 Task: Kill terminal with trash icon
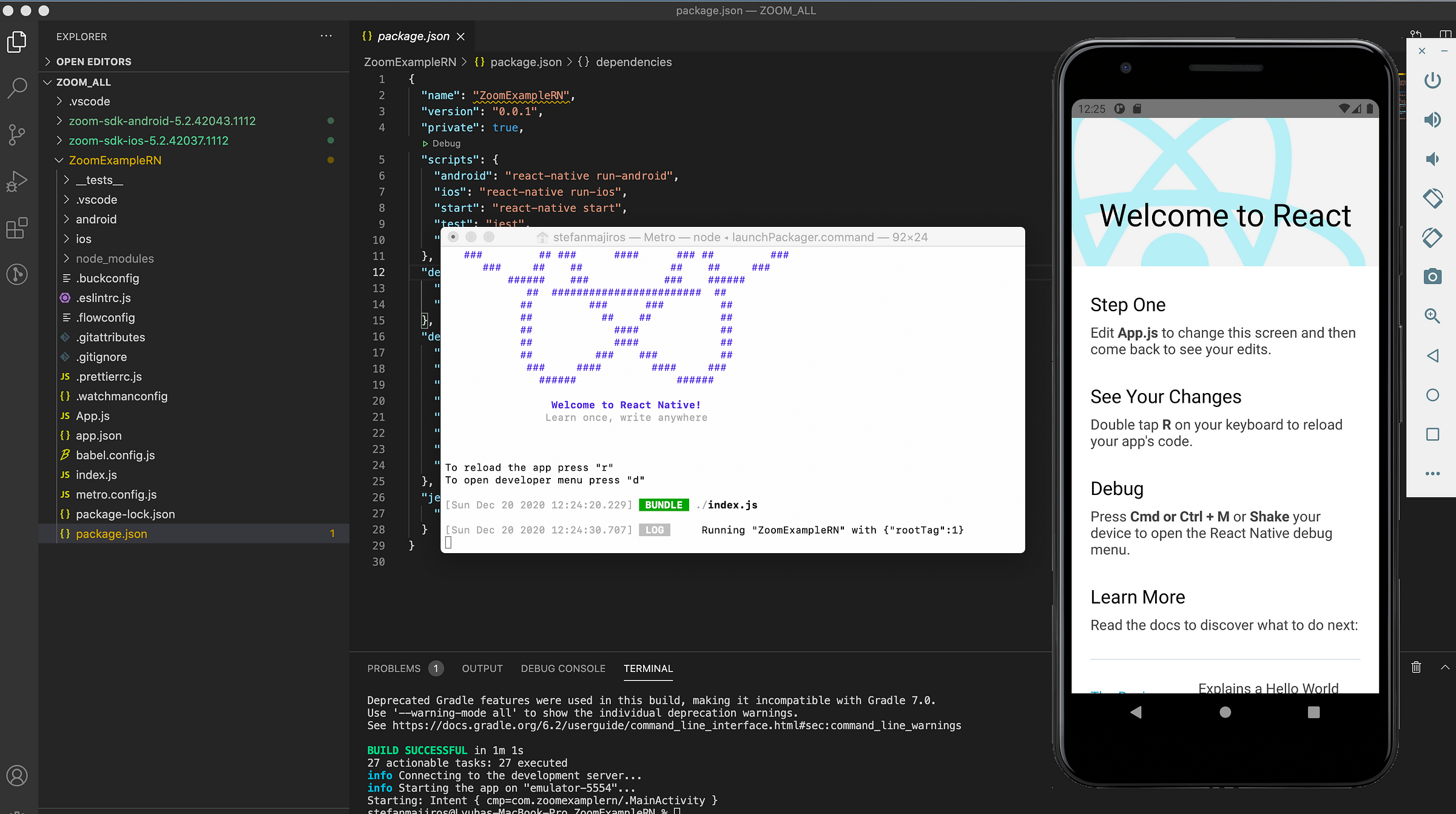(x=1416, y=667)
